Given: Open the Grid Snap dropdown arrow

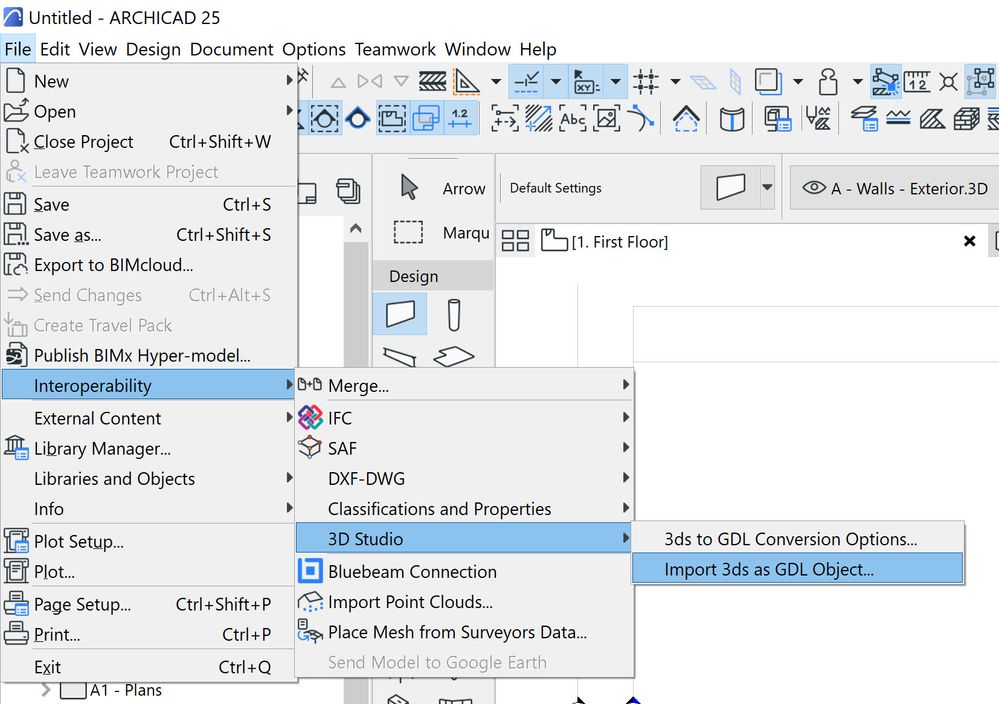Looking at the screenshot, I should tap(675, 82).
